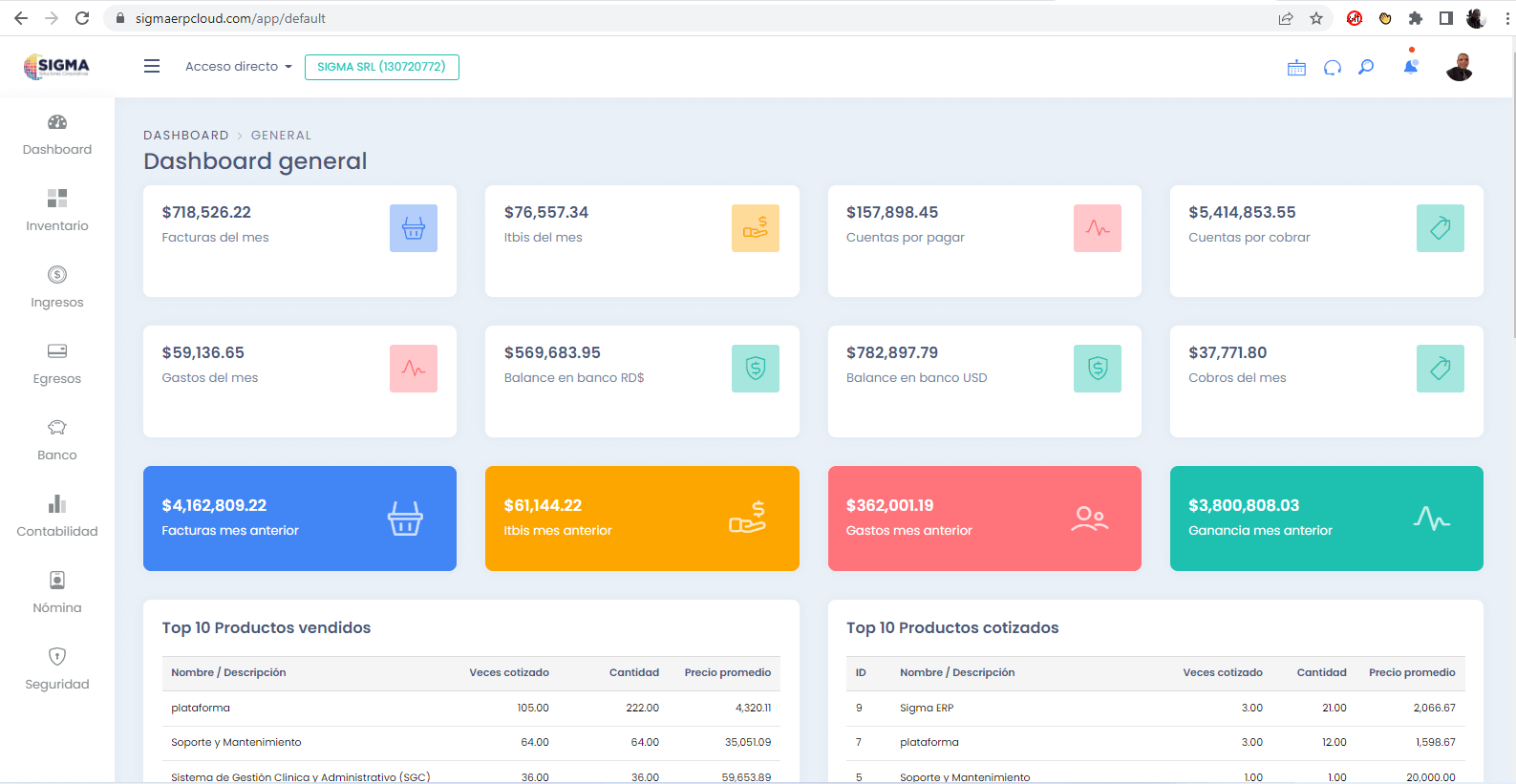This screenshot has height=784, width=1516.
Task: Open the Contabilidad sidebar module
Action: point(57,517)
